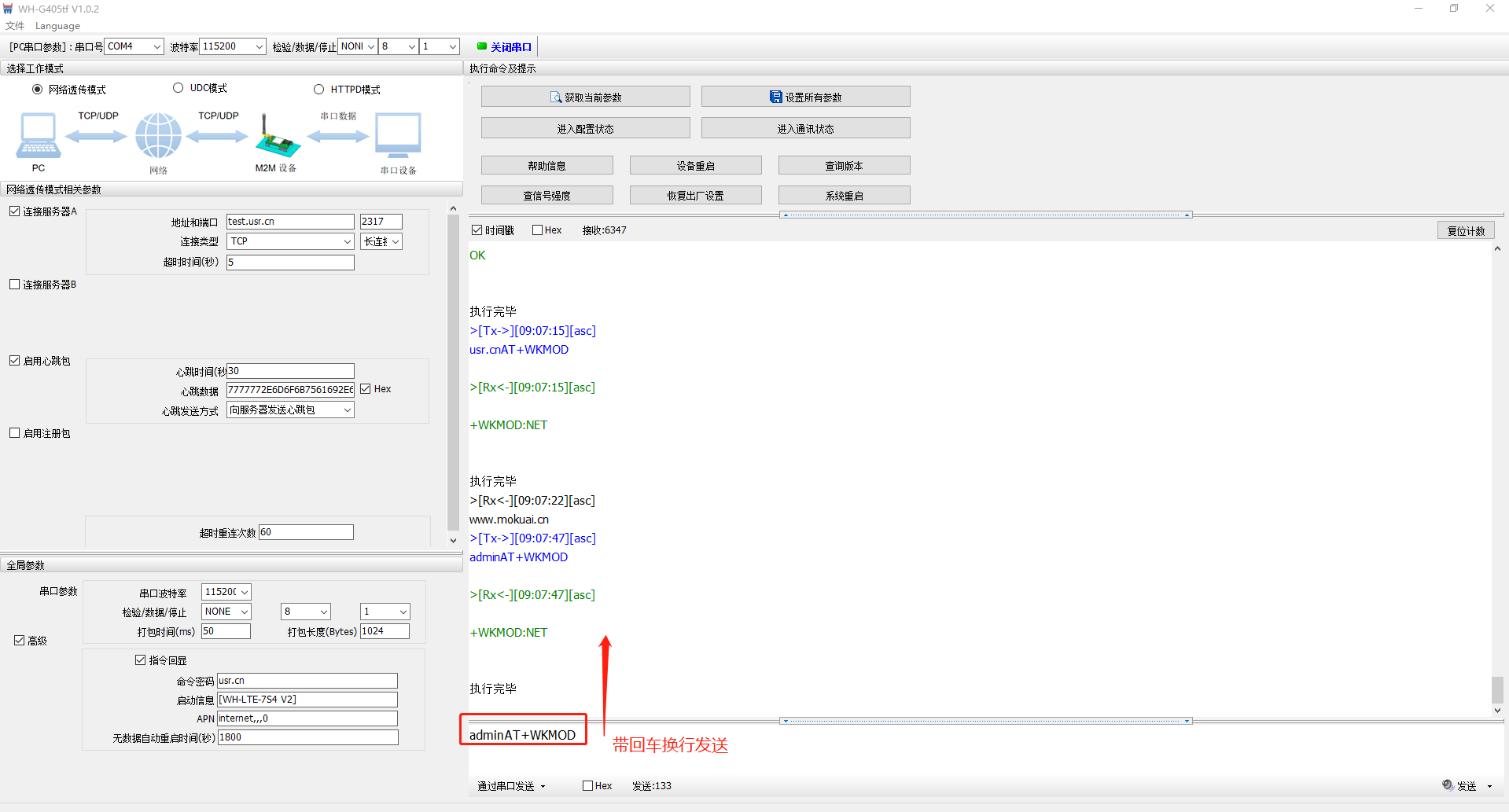Enable the connect server B checkbox
This screenshot has height=812, width=1509.
15,285
